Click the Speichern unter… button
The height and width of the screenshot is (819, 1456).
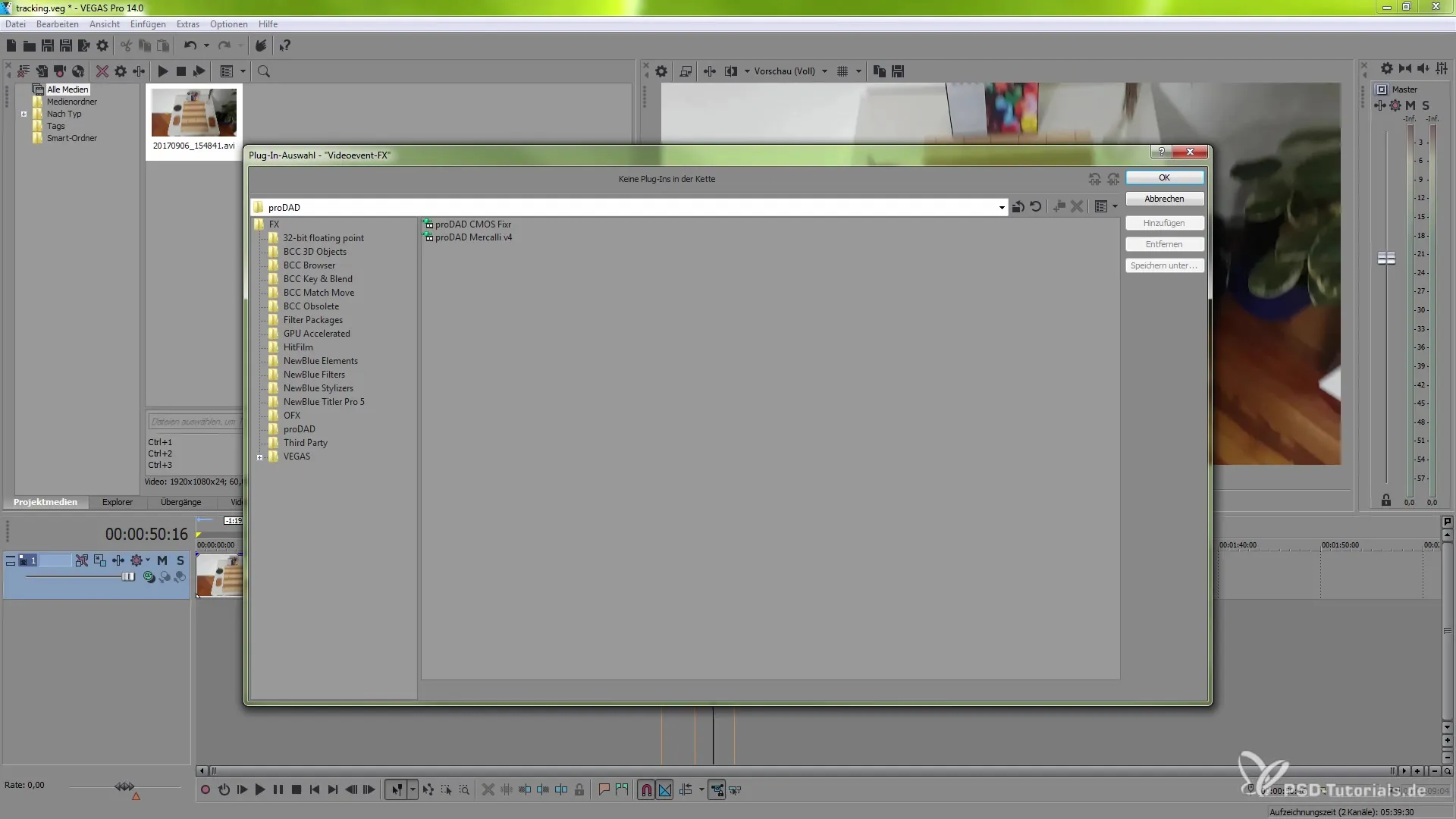click(x=1164, y=265)
